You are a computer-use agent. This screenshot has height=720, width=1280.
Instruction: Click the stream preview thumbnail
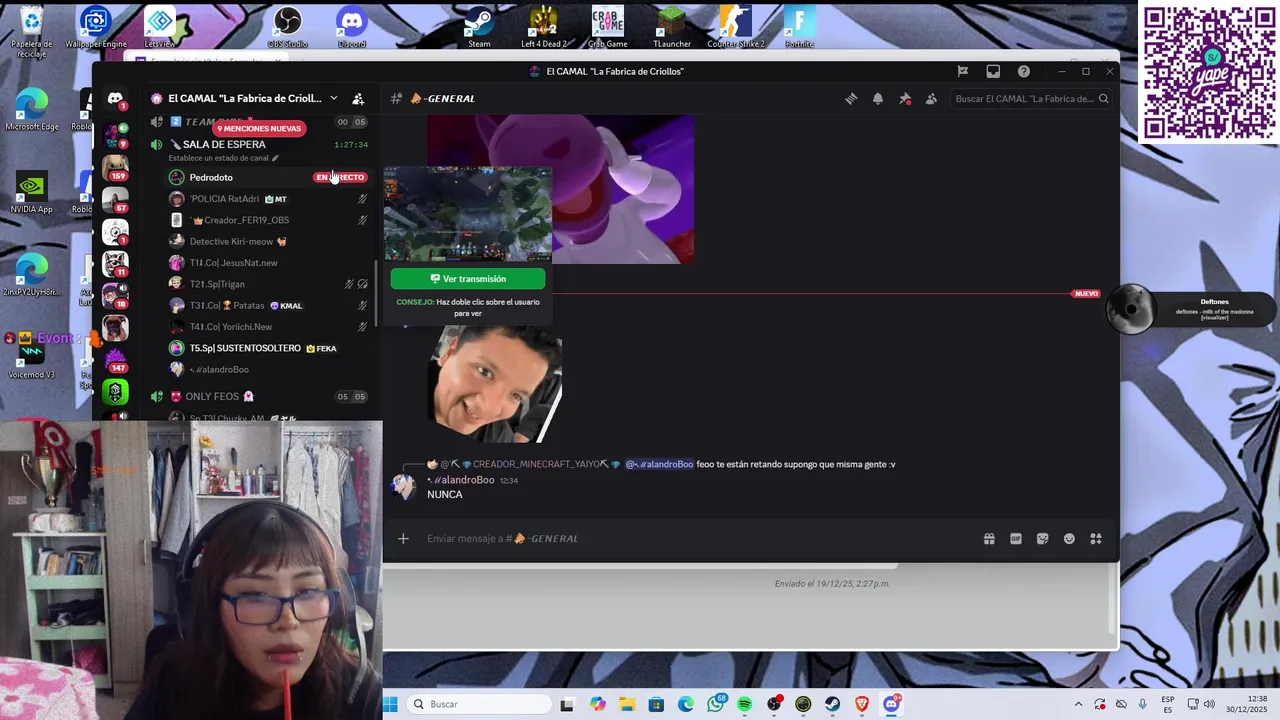tap(468, 214)
